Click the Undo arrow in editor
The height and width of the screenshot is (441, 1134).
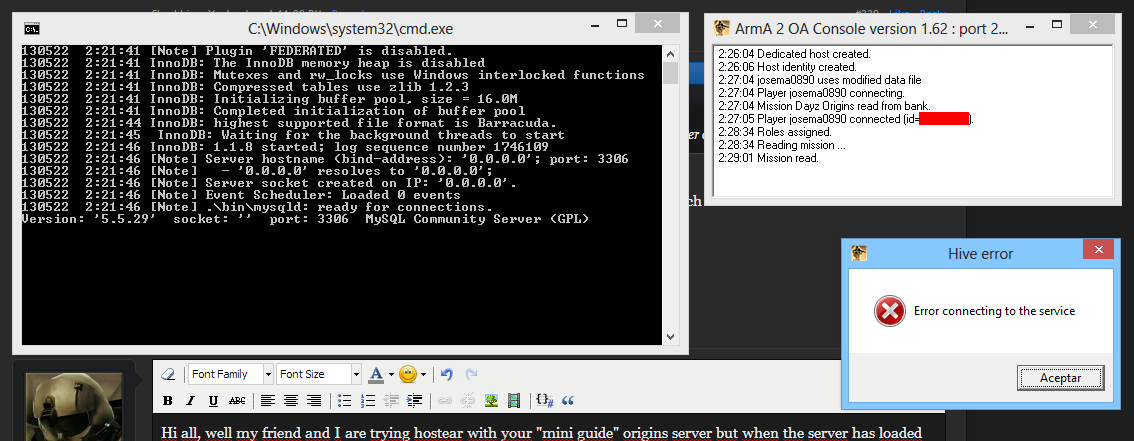[446, 374]
